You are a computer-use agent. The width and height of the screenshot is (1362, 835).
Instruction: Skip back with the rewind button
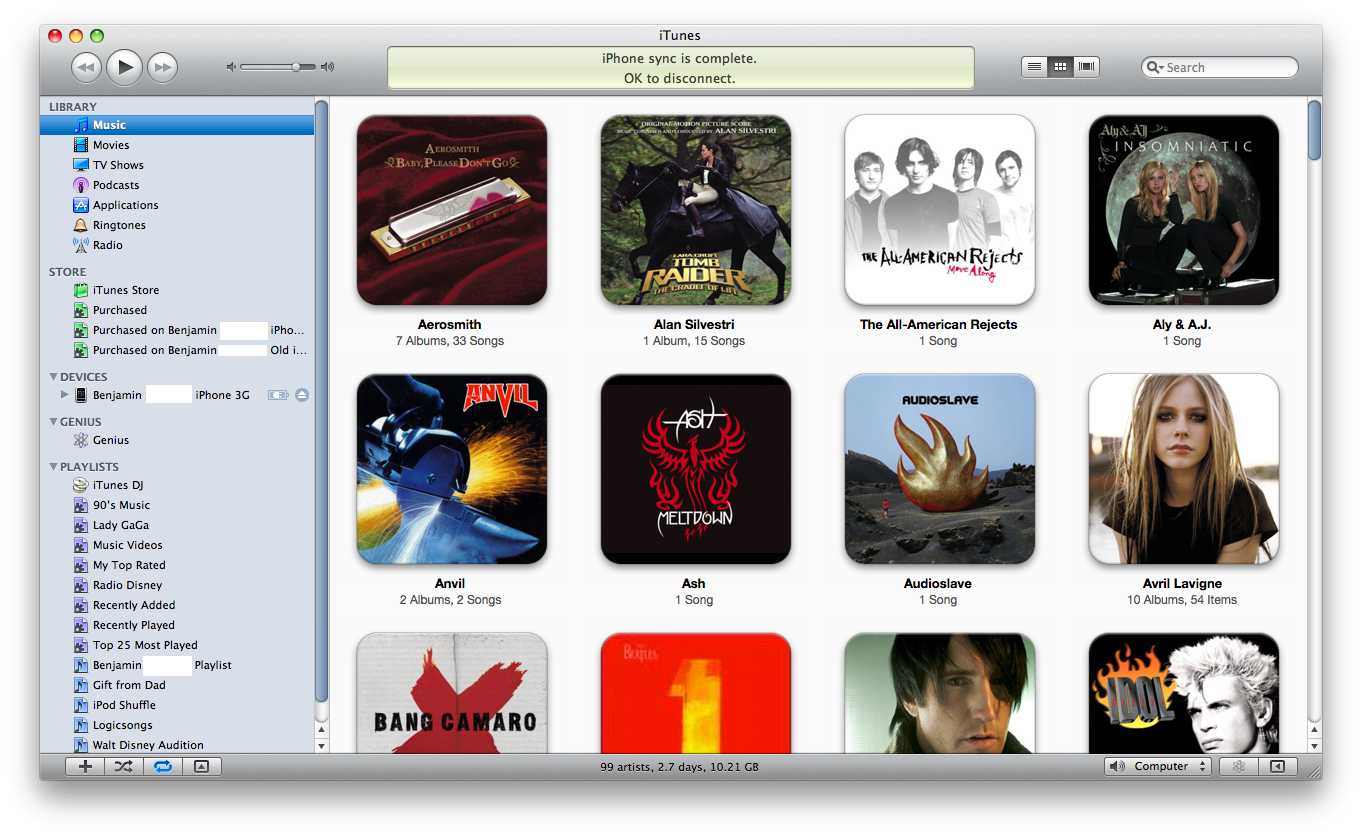coord(87,68)
